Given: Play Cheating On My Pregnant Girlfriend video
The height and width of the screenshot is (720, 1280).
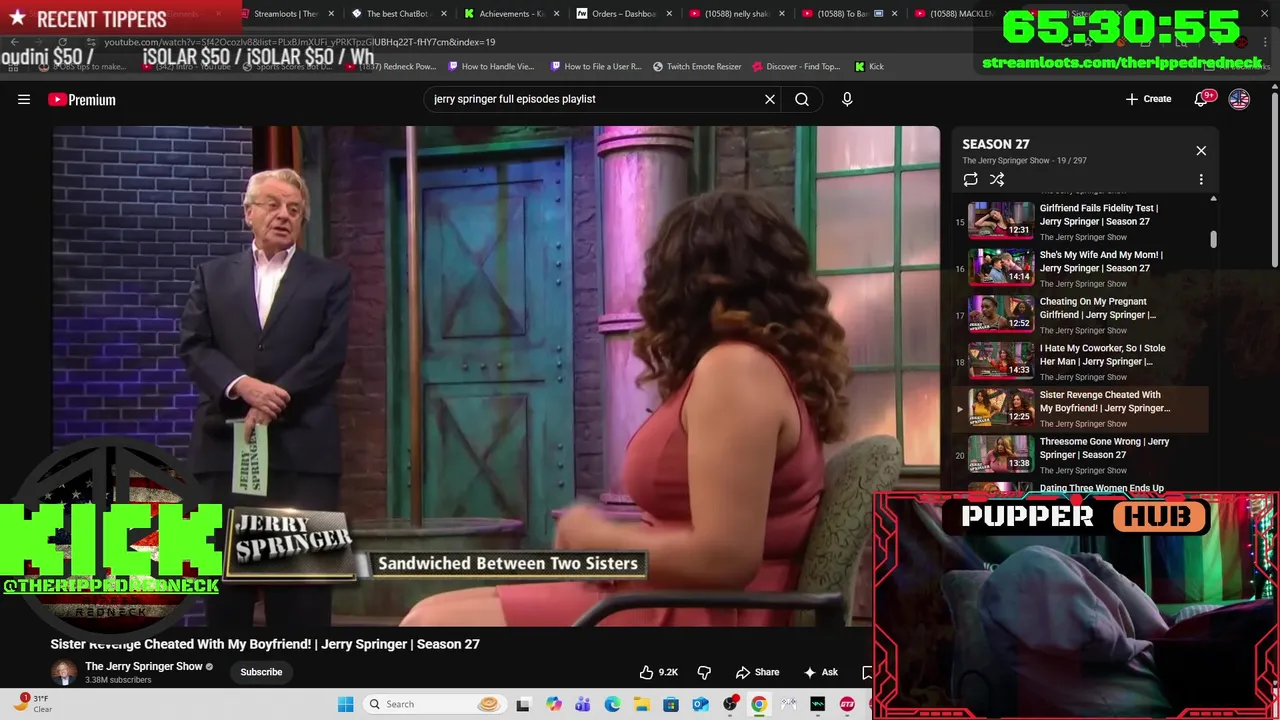Looking at the screenshot, I should click(1097, 308).
